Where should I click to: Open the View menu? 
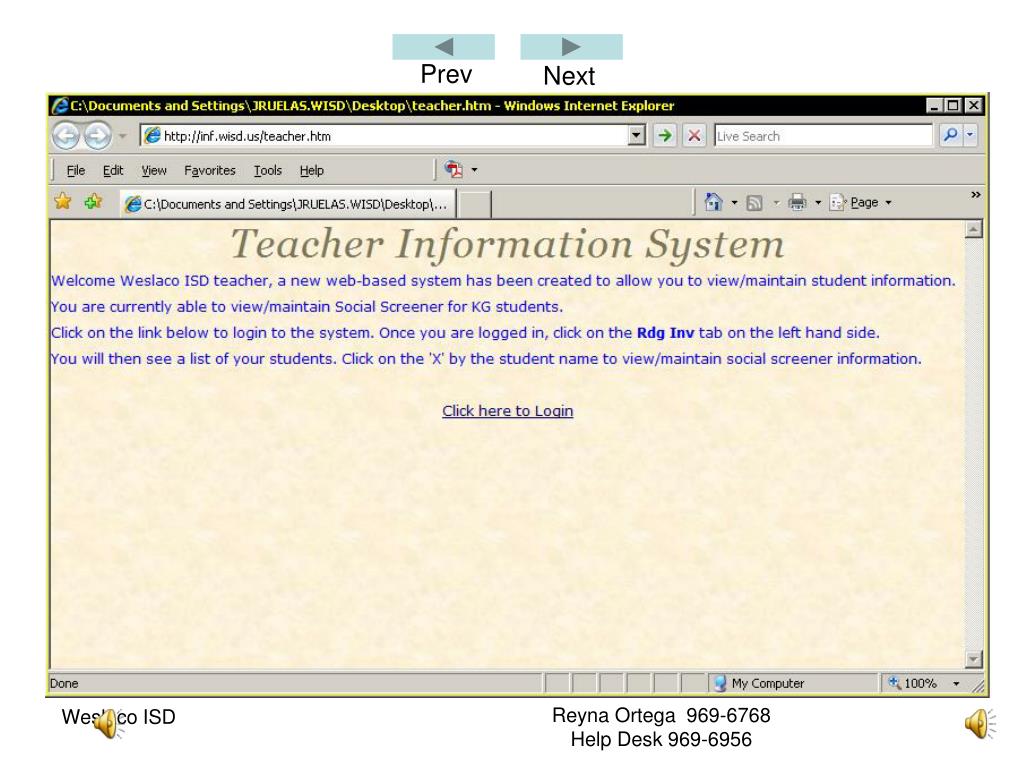pyautogui.click(x=154, y=170)
